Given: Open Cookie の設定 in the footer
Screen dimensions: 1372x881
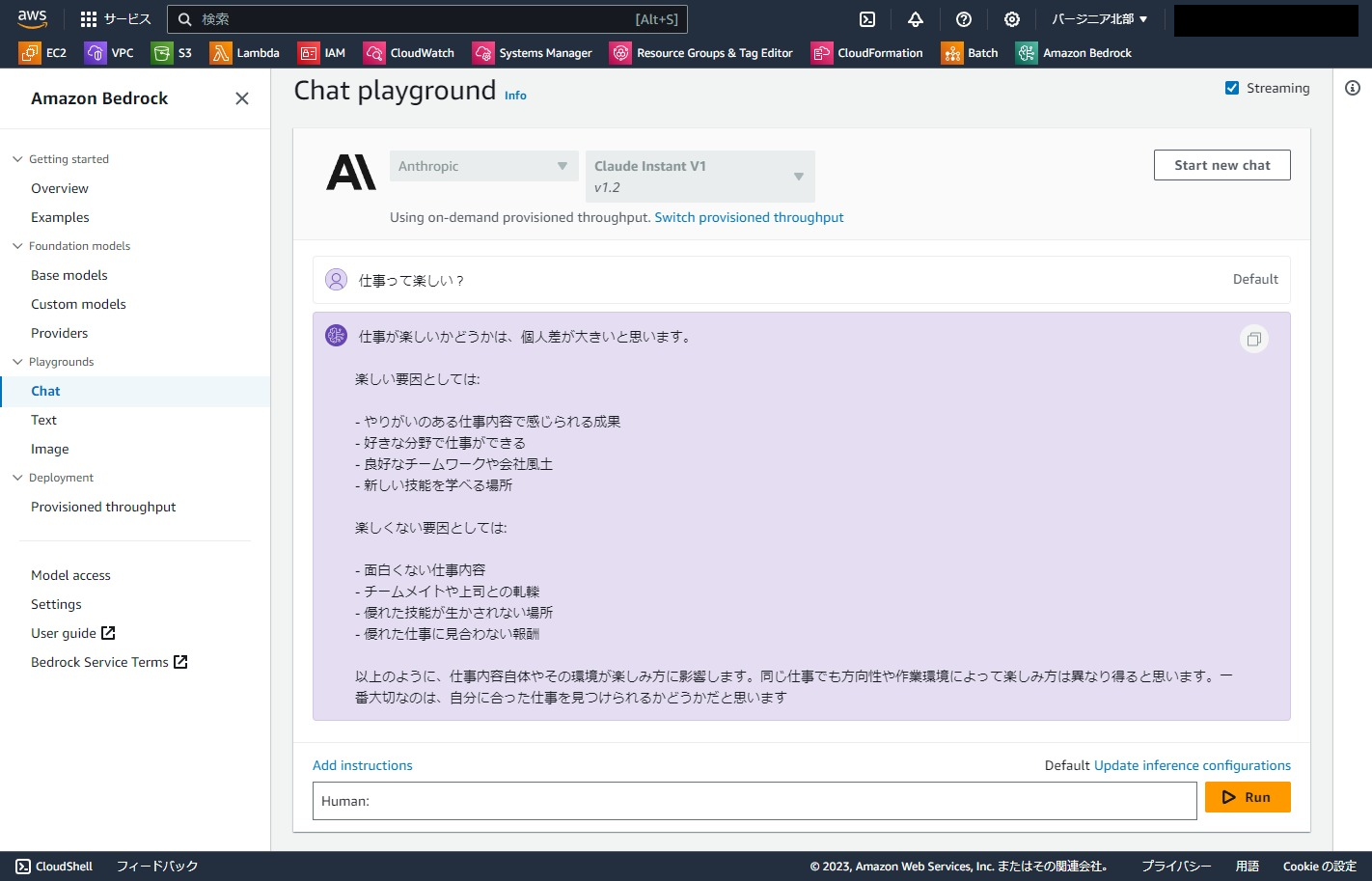Looking at the screenshot, I should [x=1320, y=867].
